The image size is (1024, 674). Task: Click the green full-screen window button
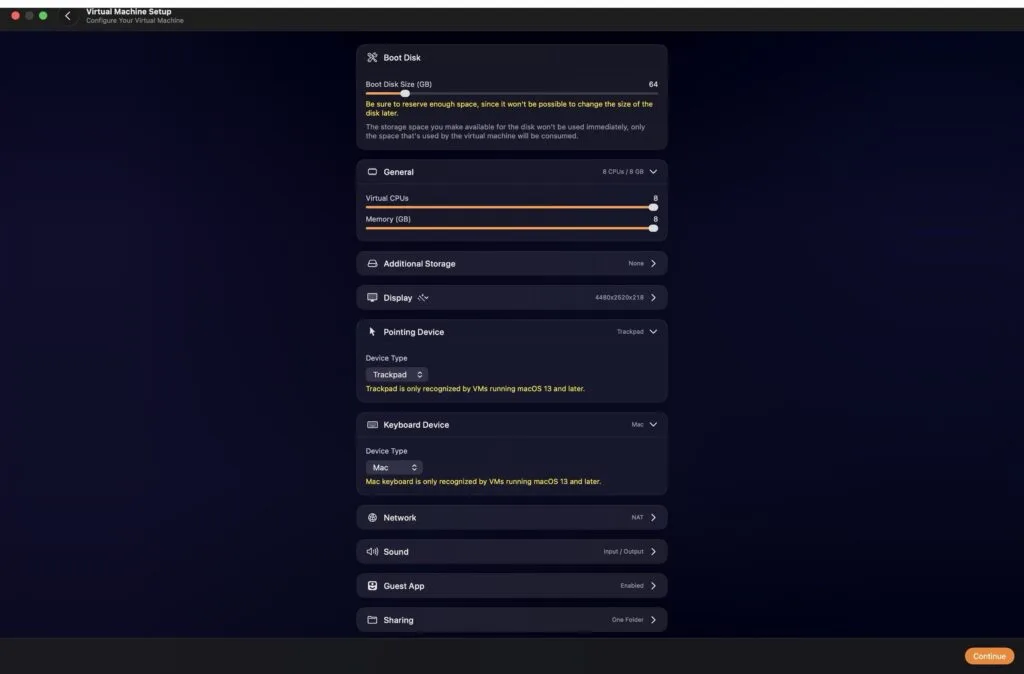[43, 16]
